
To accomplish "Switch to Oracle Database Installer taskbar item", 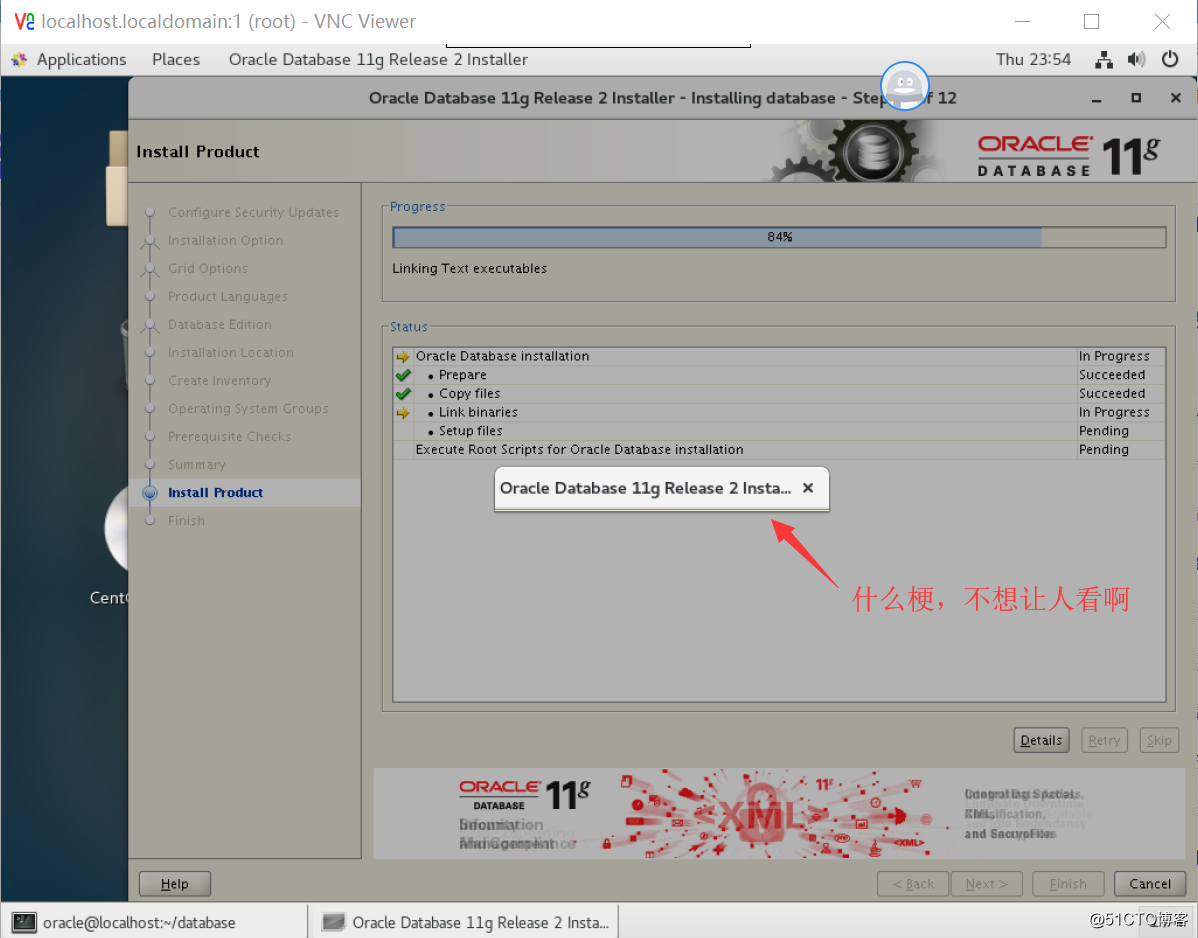I will [x=465, y=922].
